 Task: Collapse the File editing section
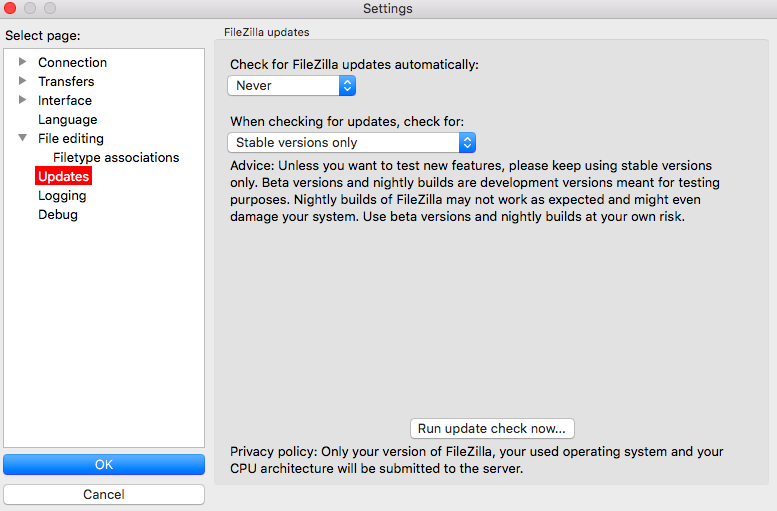22,138
